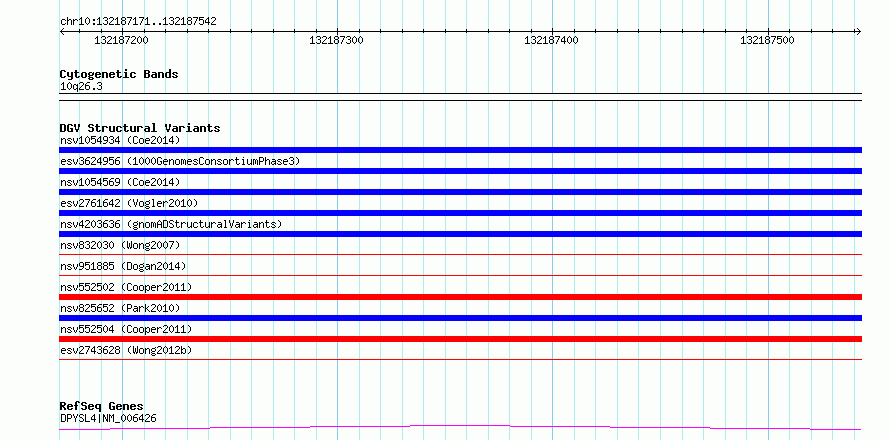Image resolution: width=890 pixels, height=440 pixels.
Task: Select variant nsv552504 (Cooper2011) label
Action: [x=126, y=329]
